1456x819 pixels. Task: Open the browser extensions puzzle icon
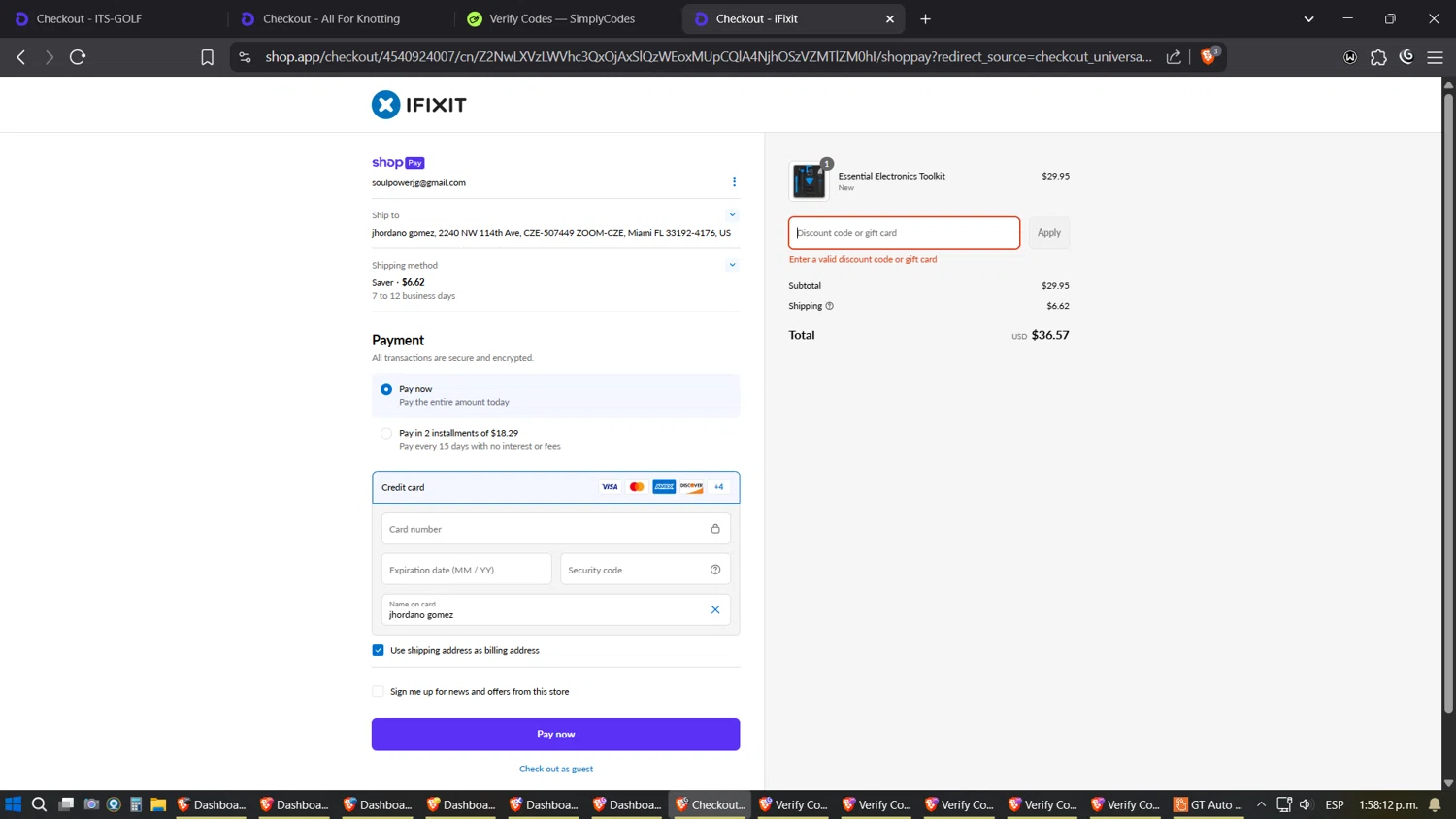pyautogui.click(x=1378, y=57)
